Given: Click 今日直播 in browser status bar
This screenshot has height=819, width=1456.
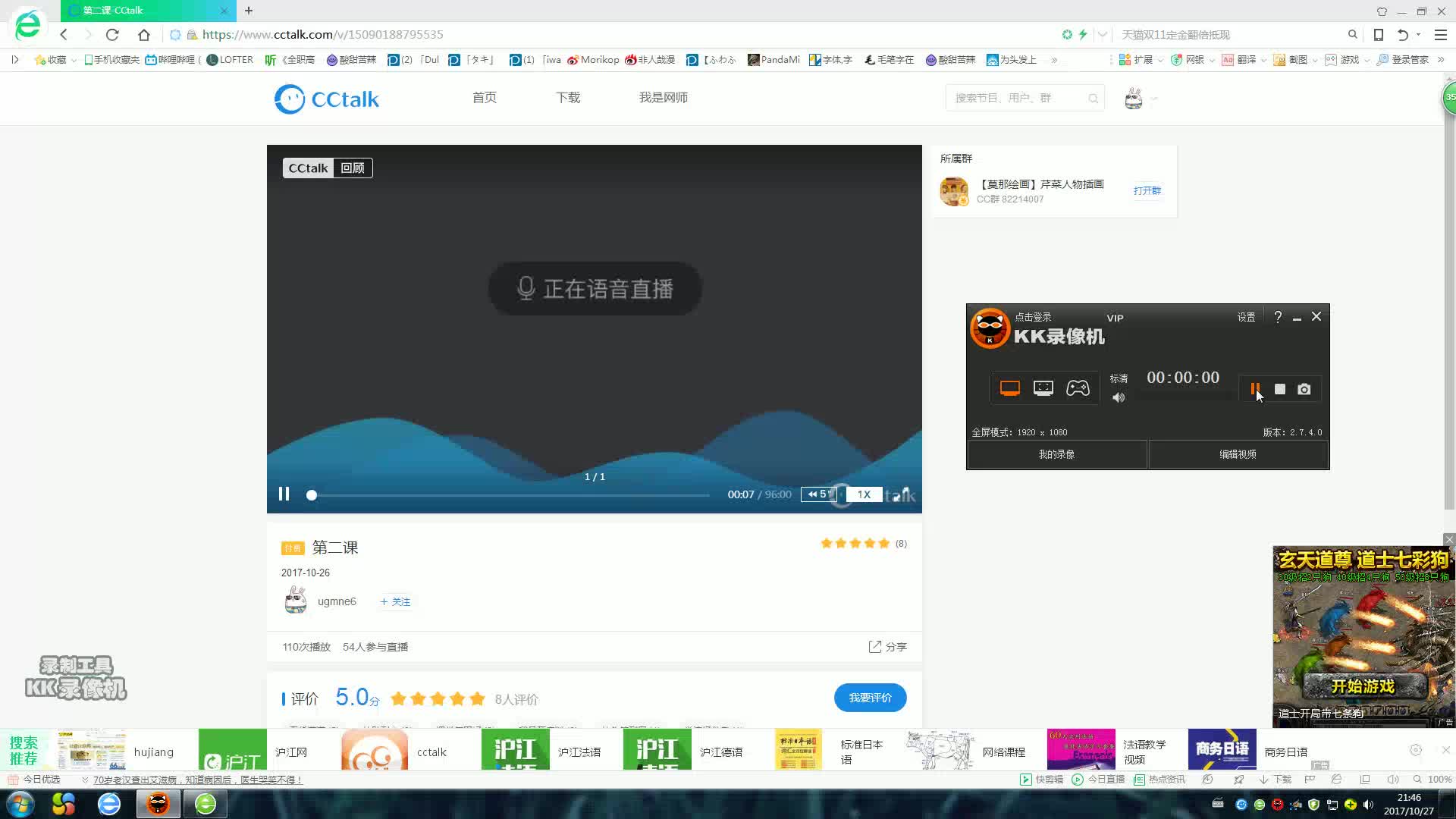Looking at the screenshot, I should [1098, 780].
